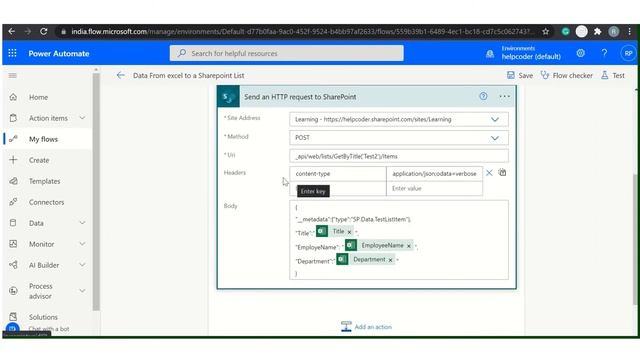
Task: Go back with browser back arrow
Action: coord(11,31)
